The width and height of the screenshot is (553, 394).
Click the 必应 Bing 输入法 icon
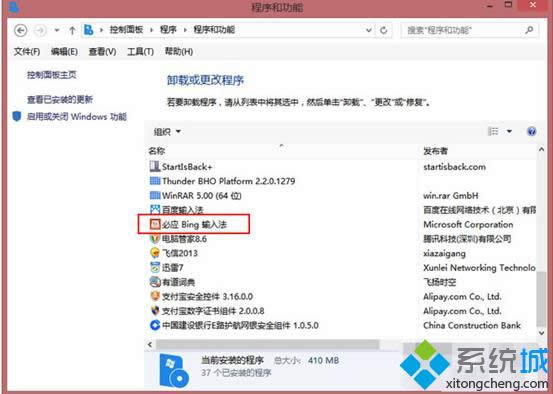154,224
